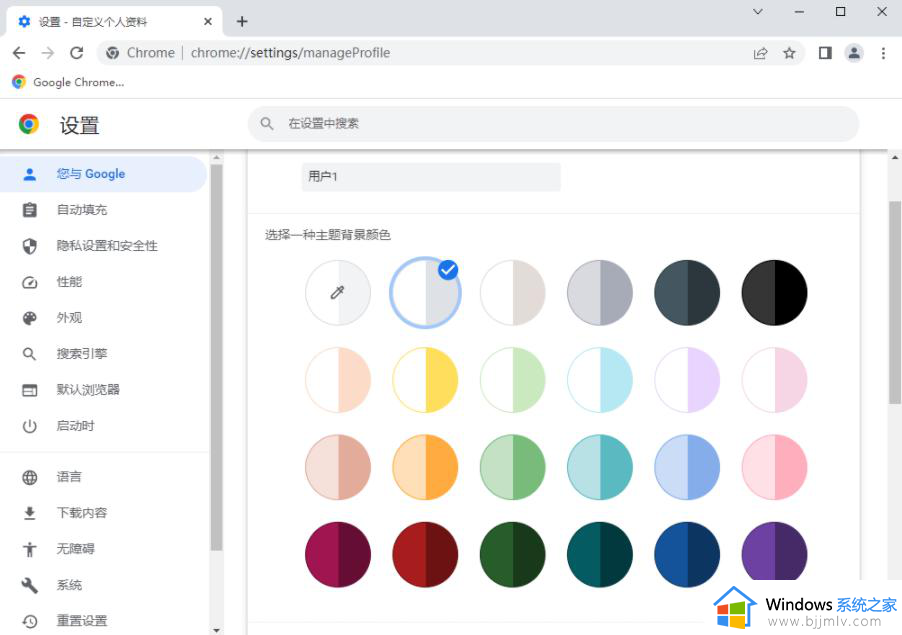Open 重置设置 section

click(x=104, y=621)
